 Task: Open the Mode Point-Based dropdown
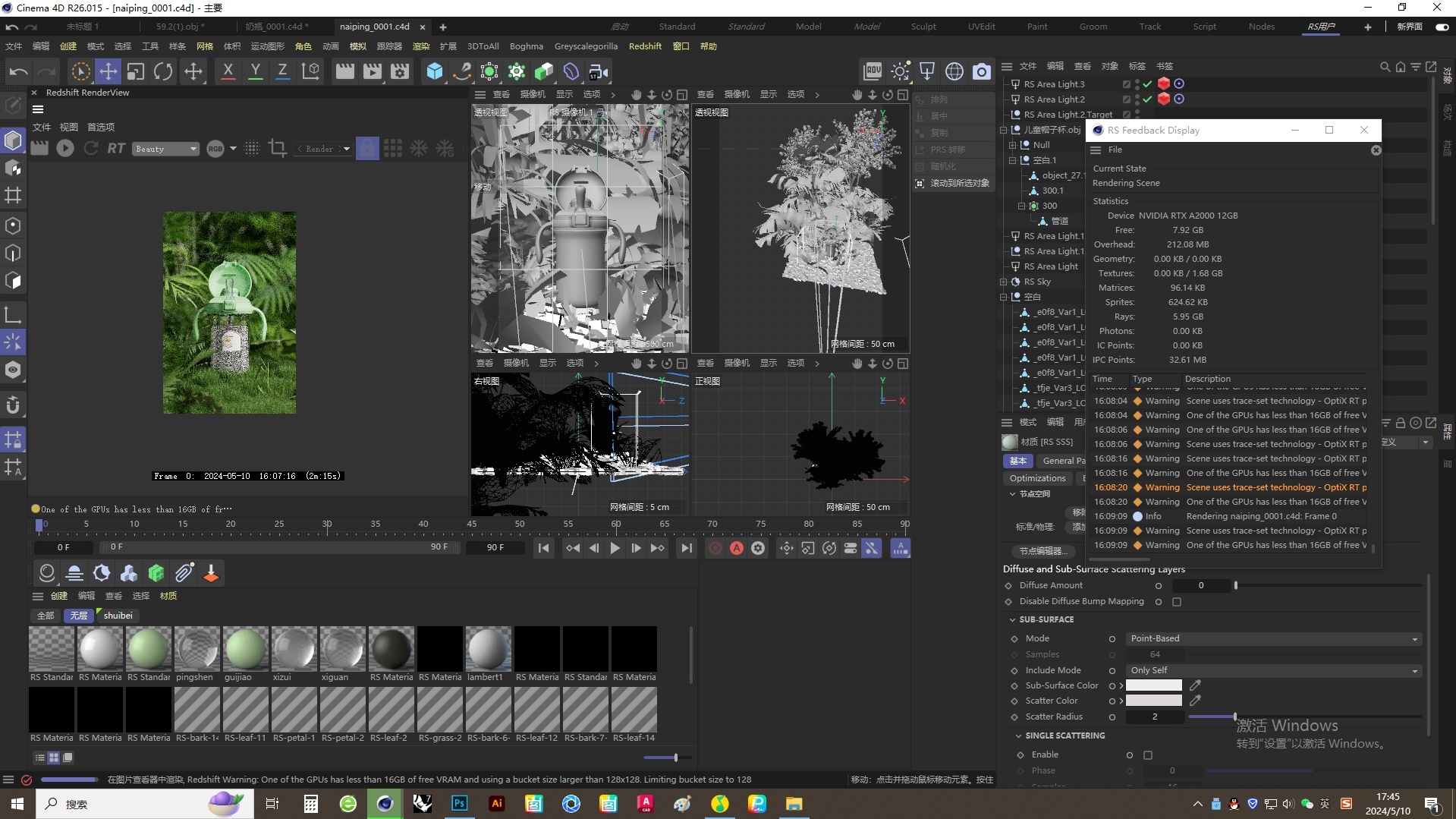point(1273,638)
